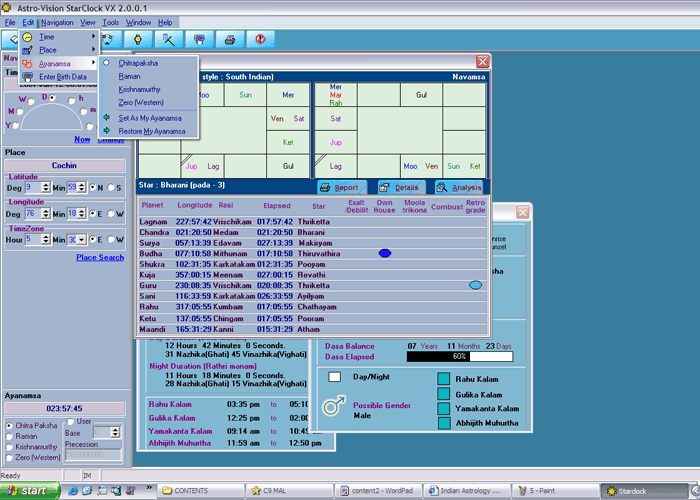Image resolution: width=700 pixels, height=500 pixels.
Task: Click the Longitude Deg spinner arrows
Action: tap(46, 214)
